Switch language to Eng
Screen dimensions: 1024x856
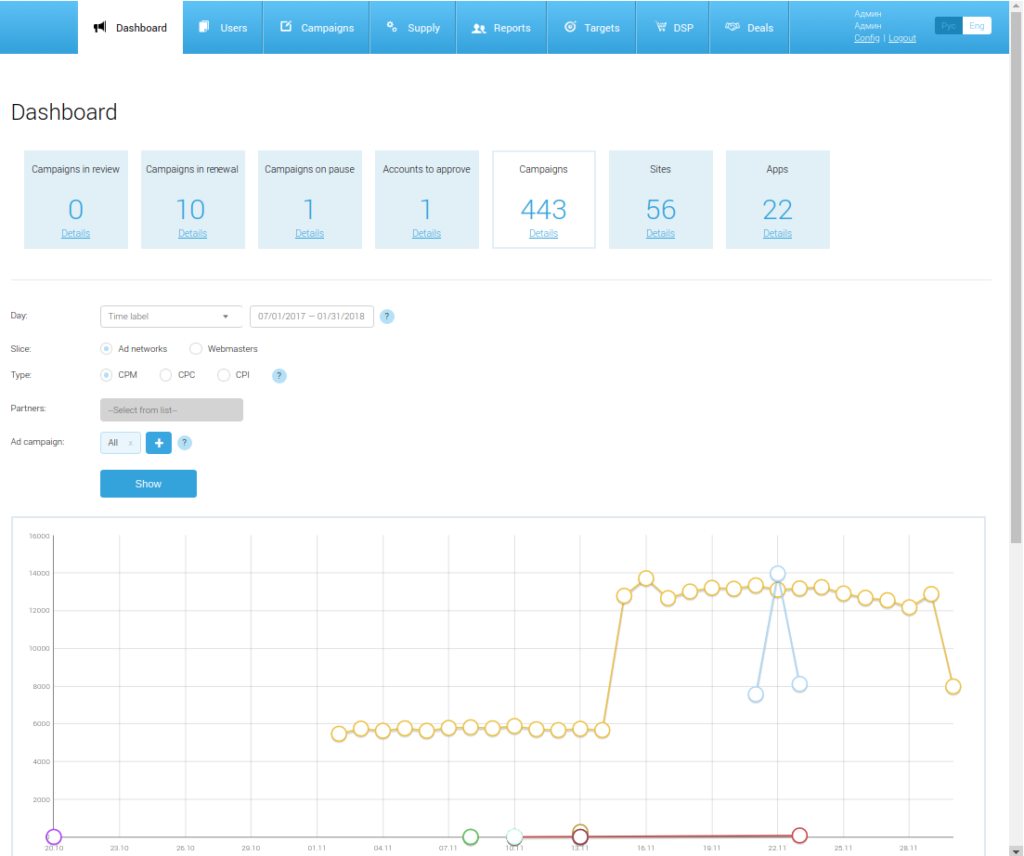click(977, 26)
